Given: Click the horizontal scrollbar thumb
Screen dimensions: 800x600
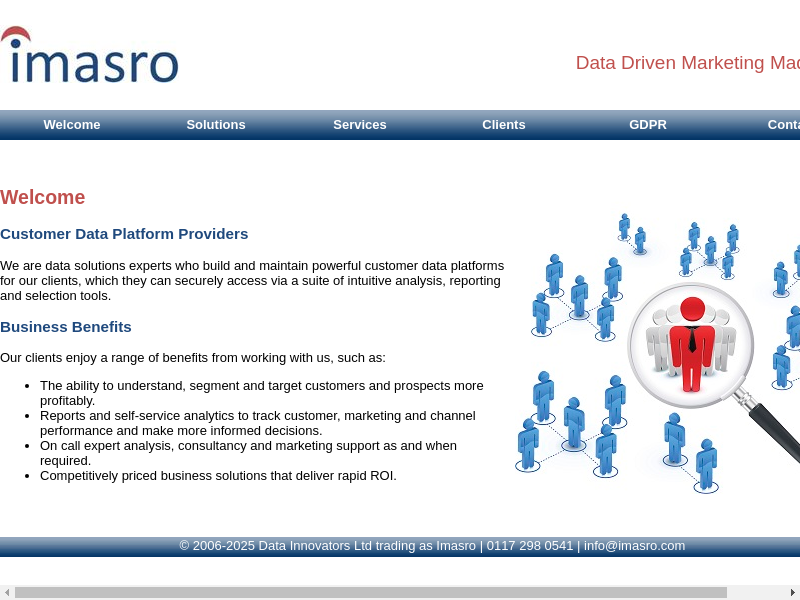Looking at the screenshot, I should click(x=370, y=592).
